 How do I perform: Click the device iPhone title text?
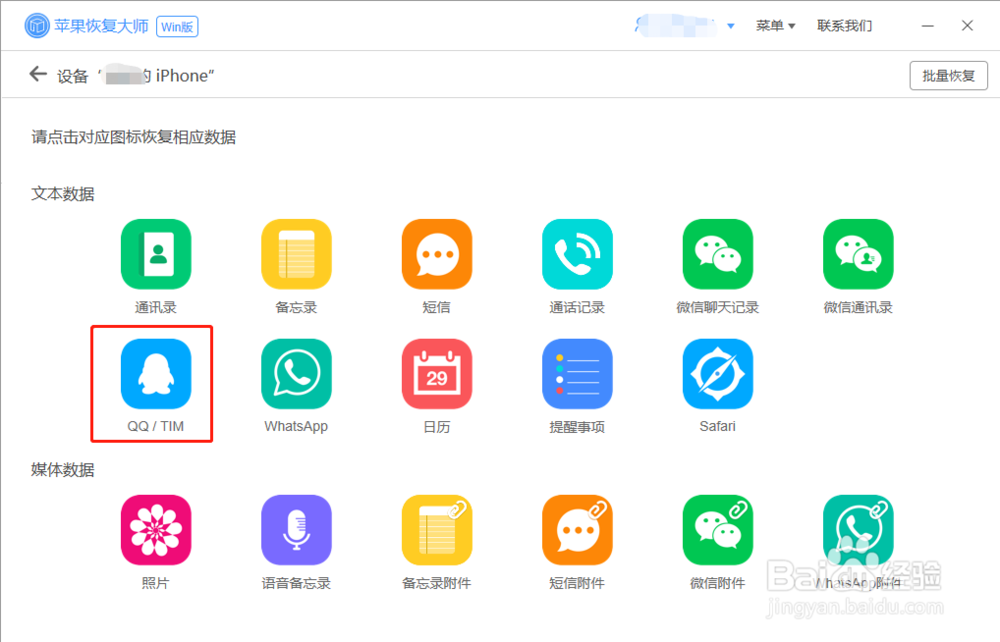click(x=136, y=76)
